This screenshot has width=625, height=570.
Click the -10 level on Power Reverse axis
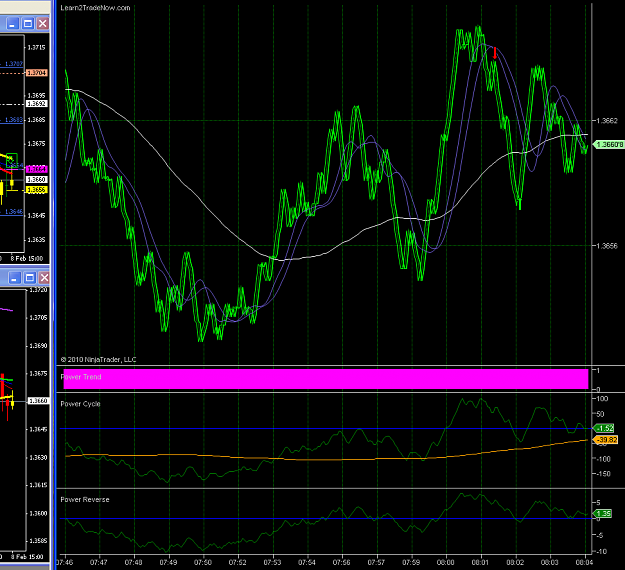pyautogui.click(x=602, y=552)
